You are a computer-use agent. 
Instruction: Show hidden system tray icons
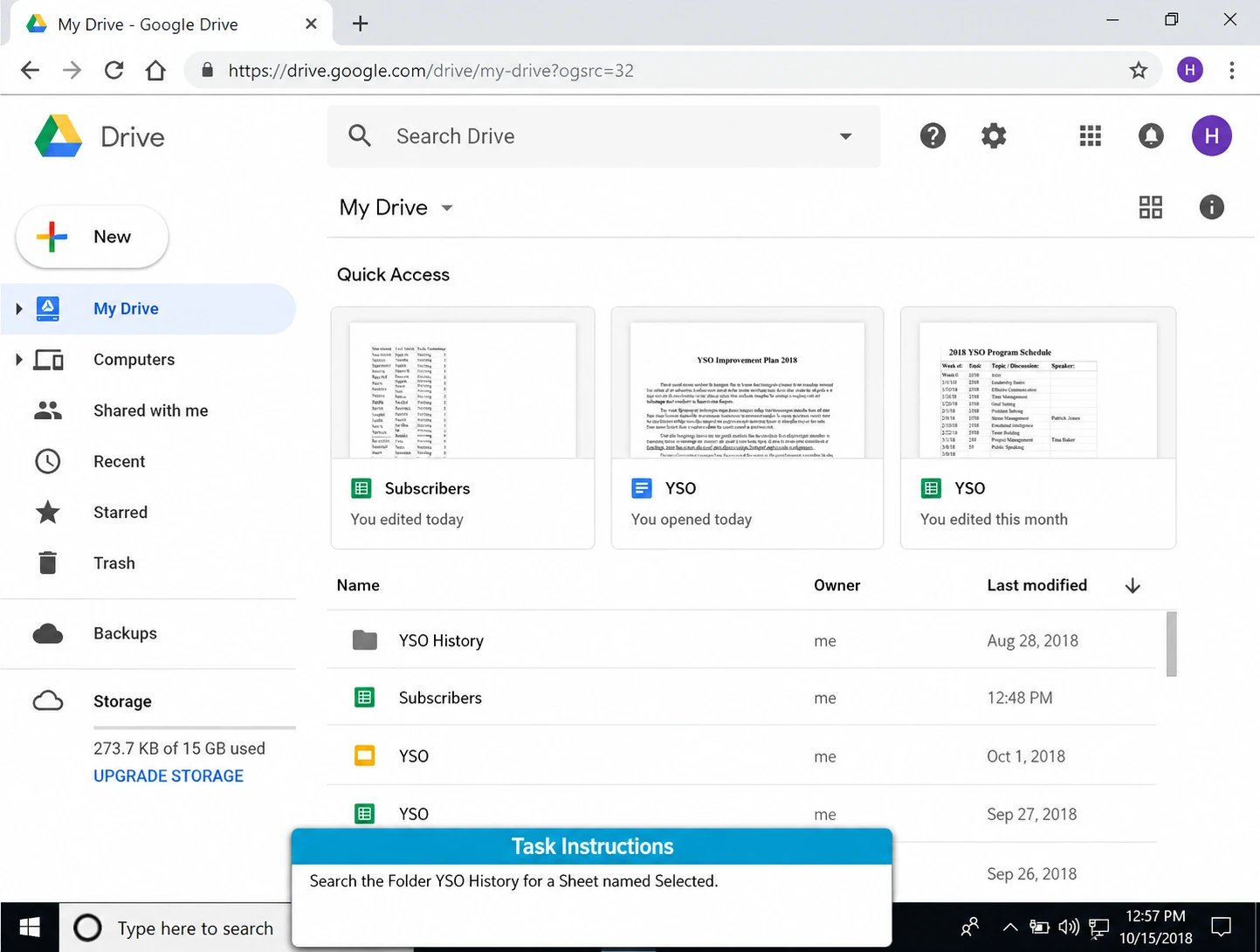[1009, 927]
